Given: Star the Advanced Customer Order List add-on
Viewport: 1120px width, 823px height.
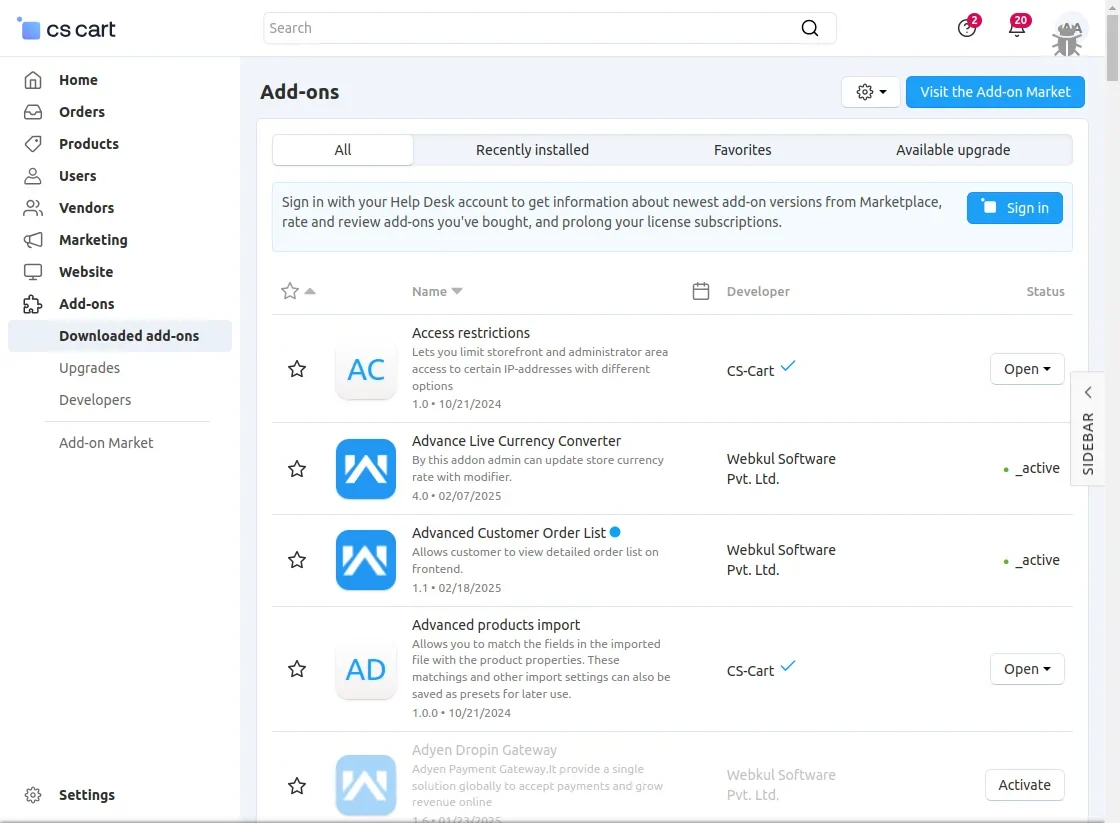Looking at the screenshot, I should (x=297, y=560).
